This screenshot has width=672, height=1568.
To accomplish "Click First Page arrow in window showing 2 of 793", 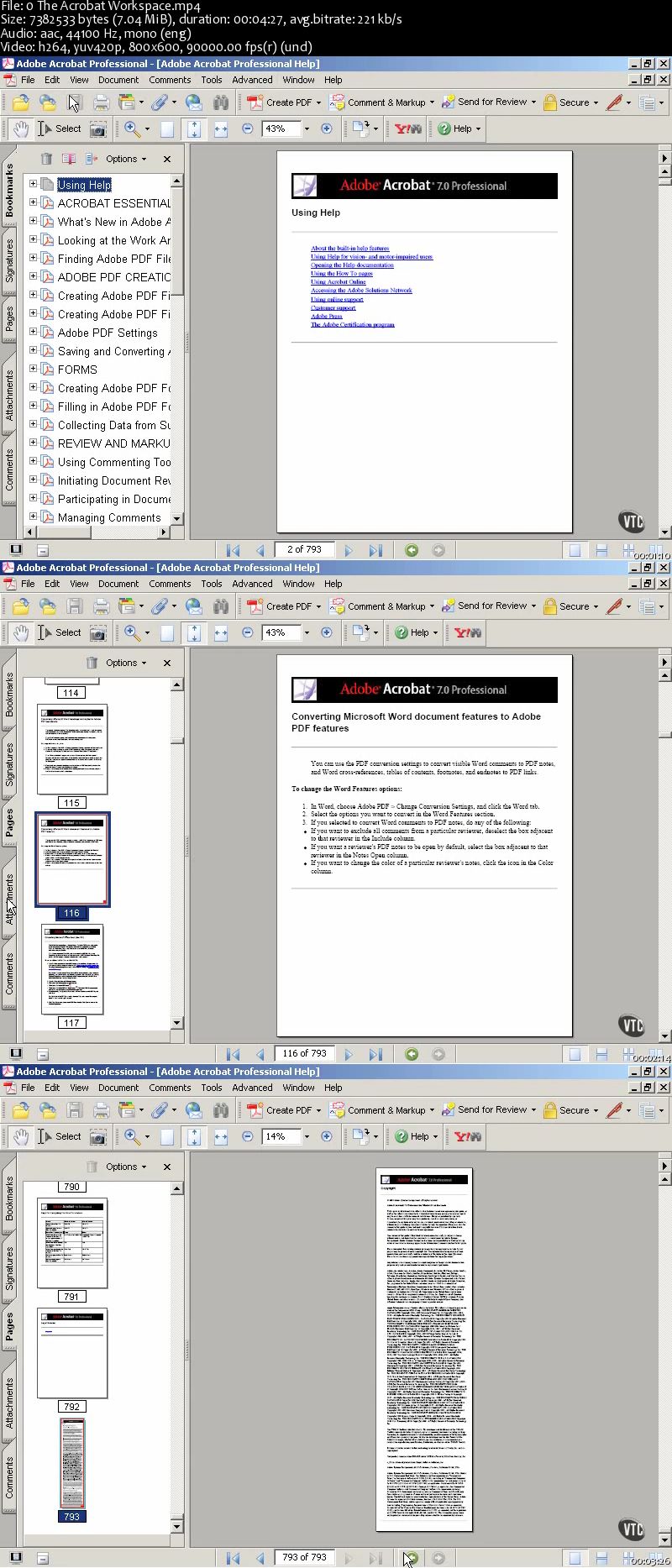I will point(234,550).
